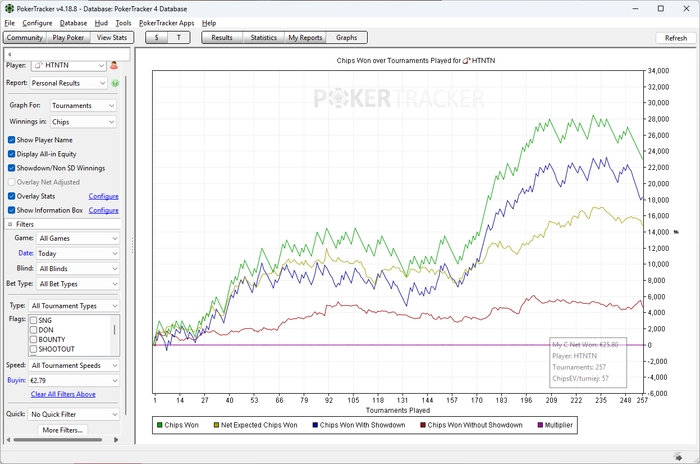Screen dimensions: 700x464
Task: Open the Database menu
Action: [73, 23]
